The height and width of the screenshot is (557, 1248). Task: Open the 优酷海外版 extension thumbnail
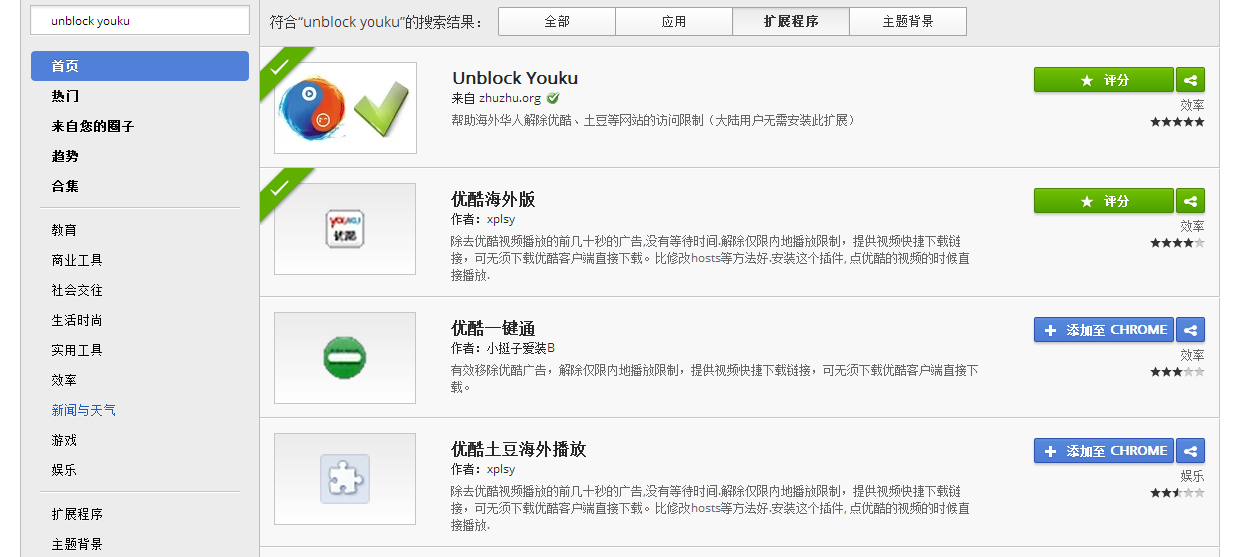point(345,229)
